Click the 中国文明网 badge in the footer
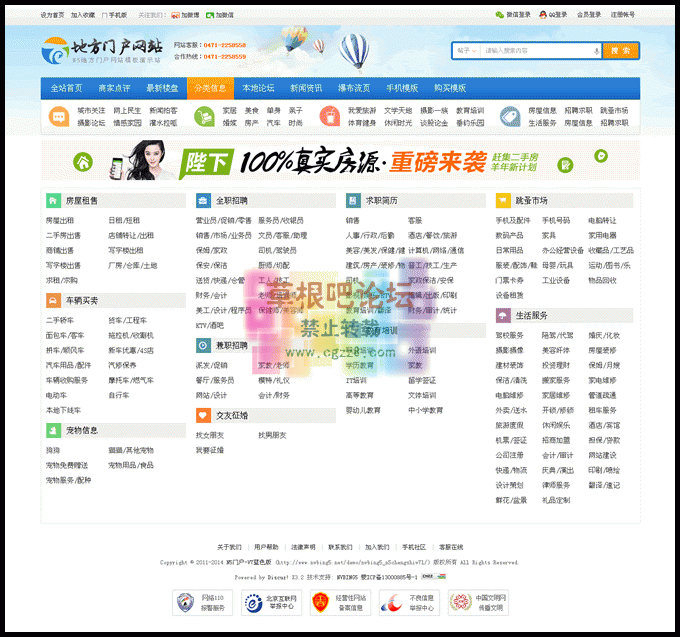The width and height of the screenshot is (680, 637). point(478,603)
